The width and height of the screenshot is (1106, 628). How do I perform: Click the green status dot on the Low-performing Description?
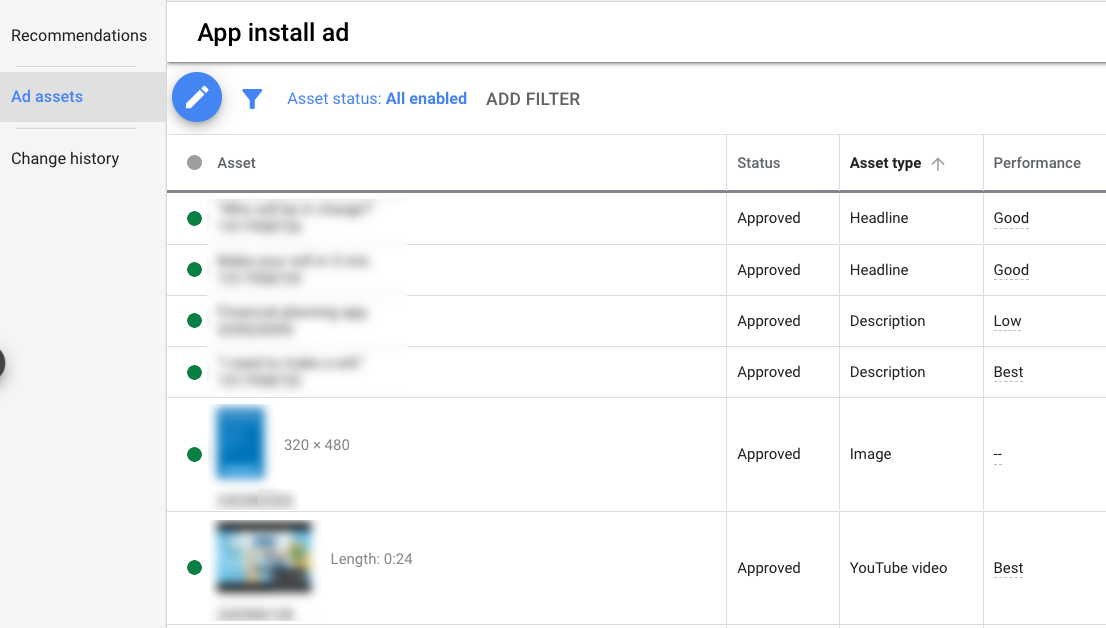pyautogui.click(x=194, y=320)
